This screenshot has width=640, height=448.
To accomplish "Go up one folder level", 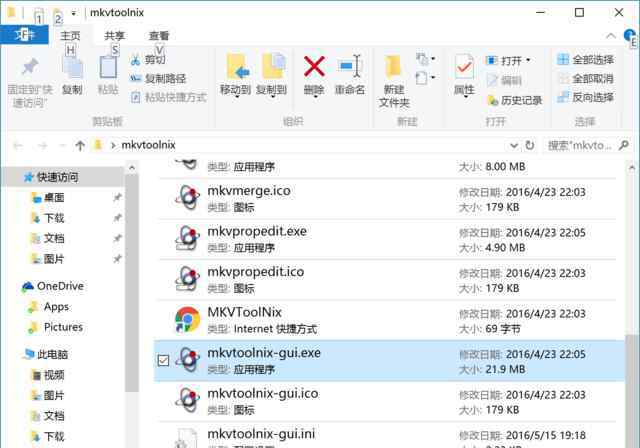I will (80, 145).
